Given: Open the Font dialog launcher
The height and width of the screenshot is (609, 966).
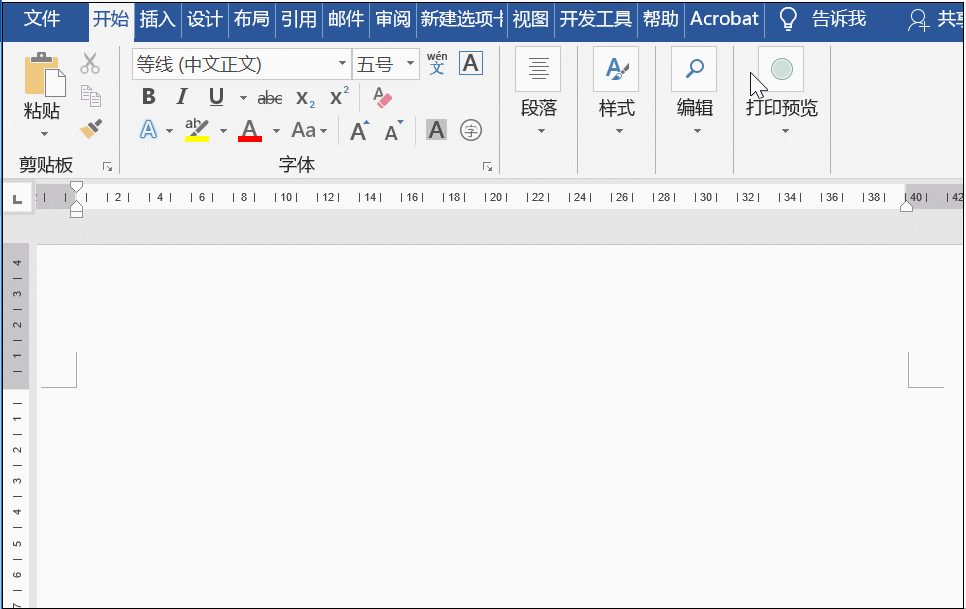Looking at the screenshot, I should pos(487,166).
